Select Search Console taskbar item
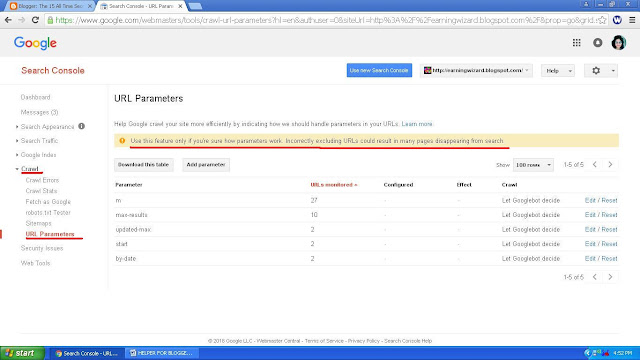 [x=87, y=353]
